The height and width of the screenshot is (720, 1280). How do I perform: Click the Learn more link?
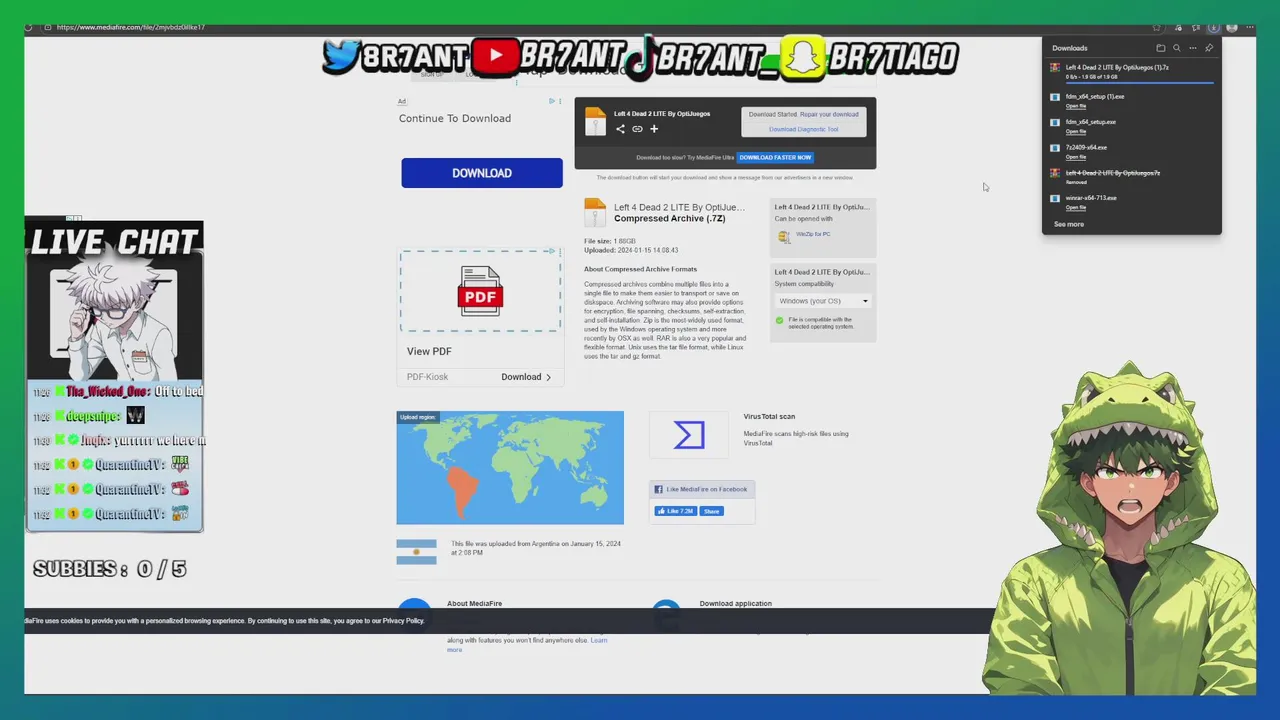tap(598, 640)
